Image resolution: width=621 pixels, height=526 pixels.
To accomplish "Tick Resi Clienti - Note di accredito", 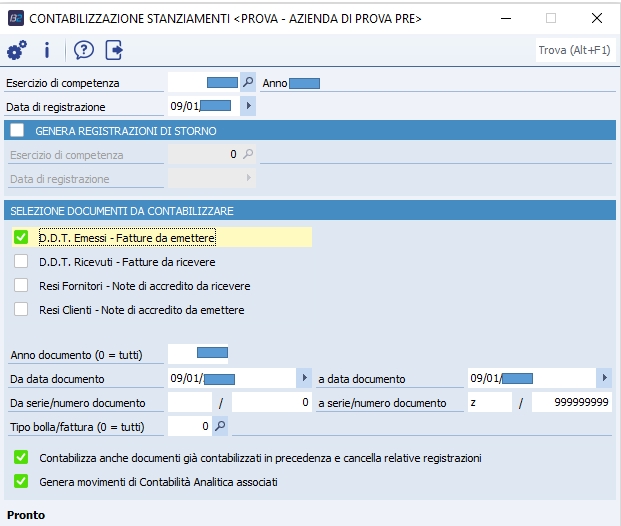I will coord(21,309).
